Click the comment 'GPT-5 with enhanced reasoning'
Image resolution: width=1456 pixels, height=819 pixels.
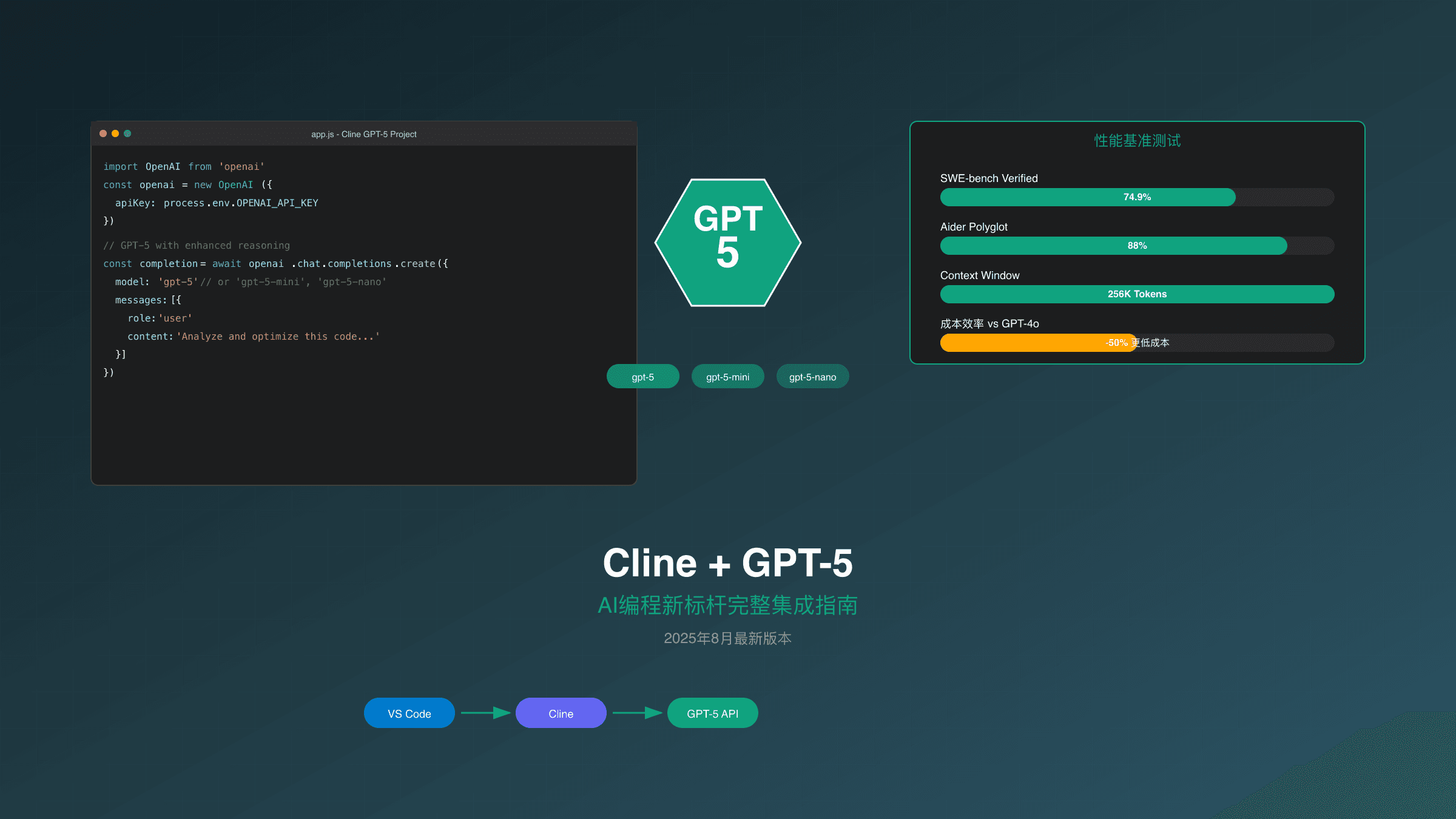[x=197, y=246]
